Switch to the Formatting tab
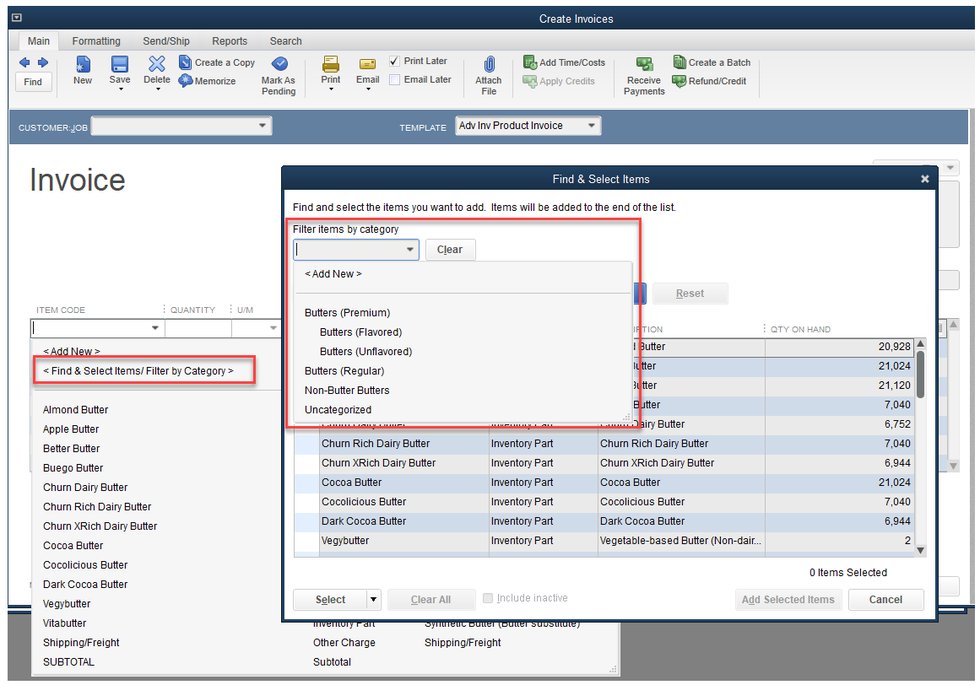Image resolution: width=980 pixels, height=685 pixels. point(96,41)
